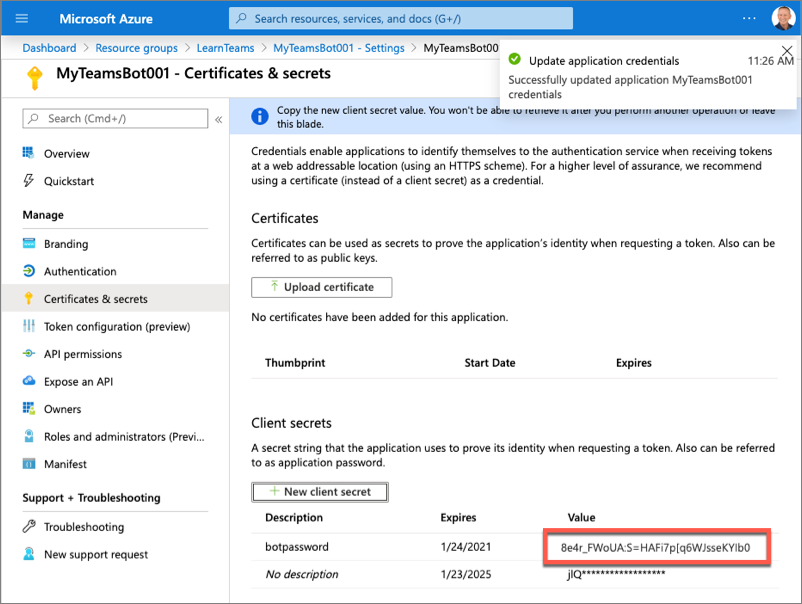The width and height of the screenshot is (802, 604).
Task: Select Branding in the Manage menu
Action: click(x=66, y=244)
